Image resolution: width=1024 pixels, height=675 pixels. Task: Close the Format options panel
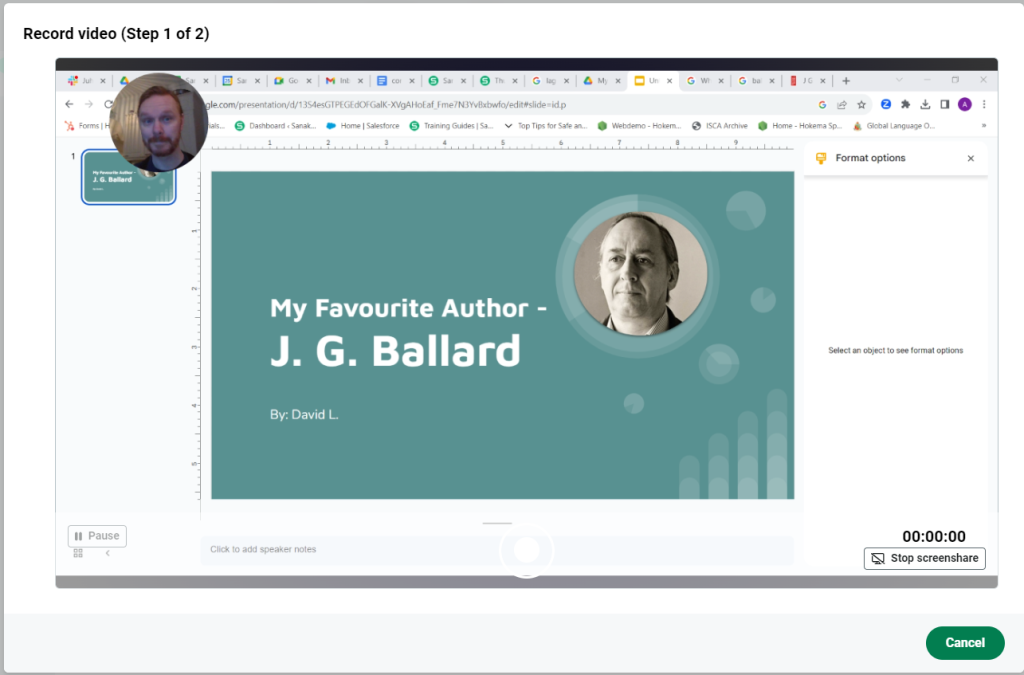coord(970,159)
